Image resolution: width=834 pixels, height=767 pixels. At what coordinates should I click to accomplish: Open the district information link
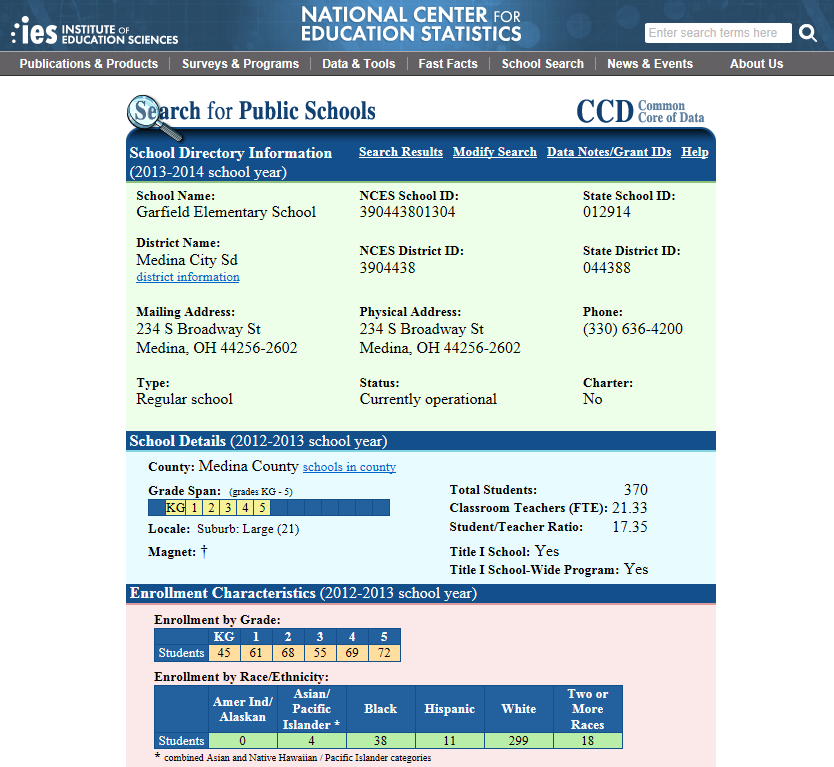[x=188, y=277]
